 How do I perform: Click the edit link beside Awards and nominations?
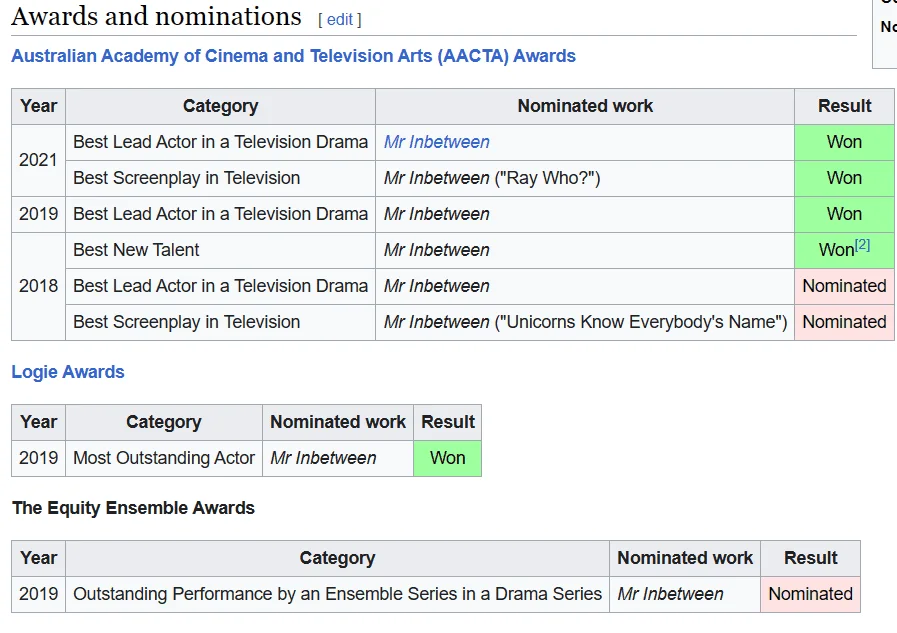click(x=340, y=19)
